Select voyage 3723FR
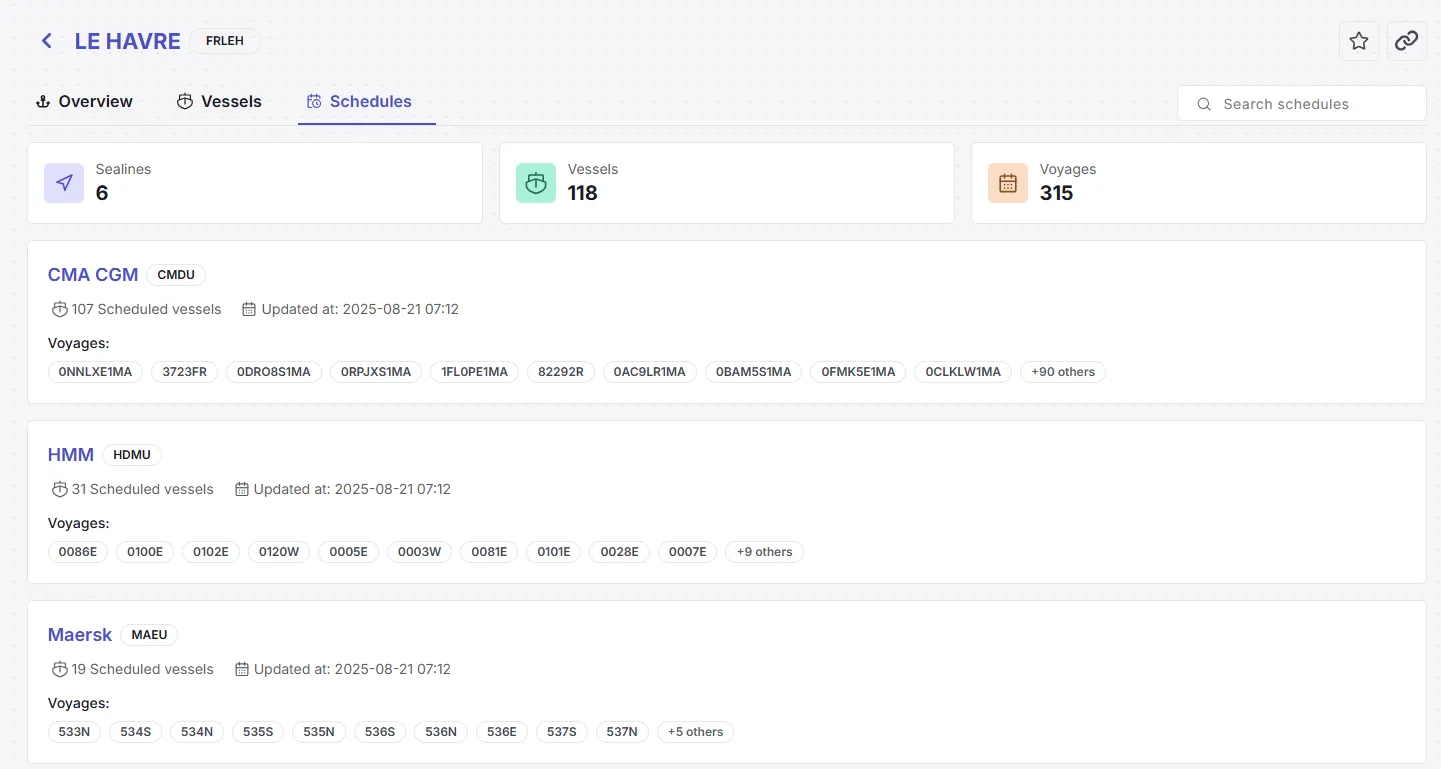 click(185, 372)
